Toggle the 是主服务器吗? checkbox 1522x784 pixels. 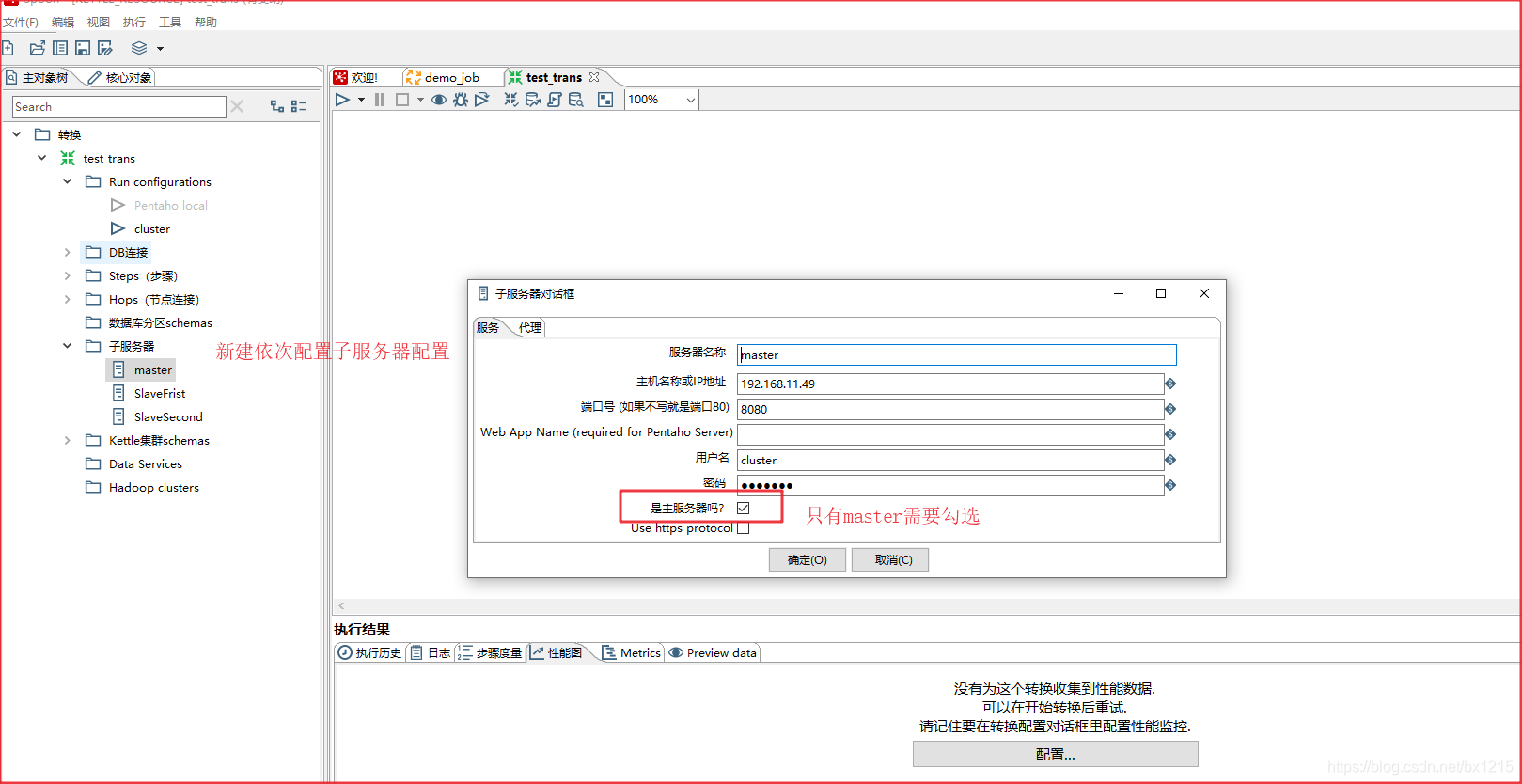744,508
